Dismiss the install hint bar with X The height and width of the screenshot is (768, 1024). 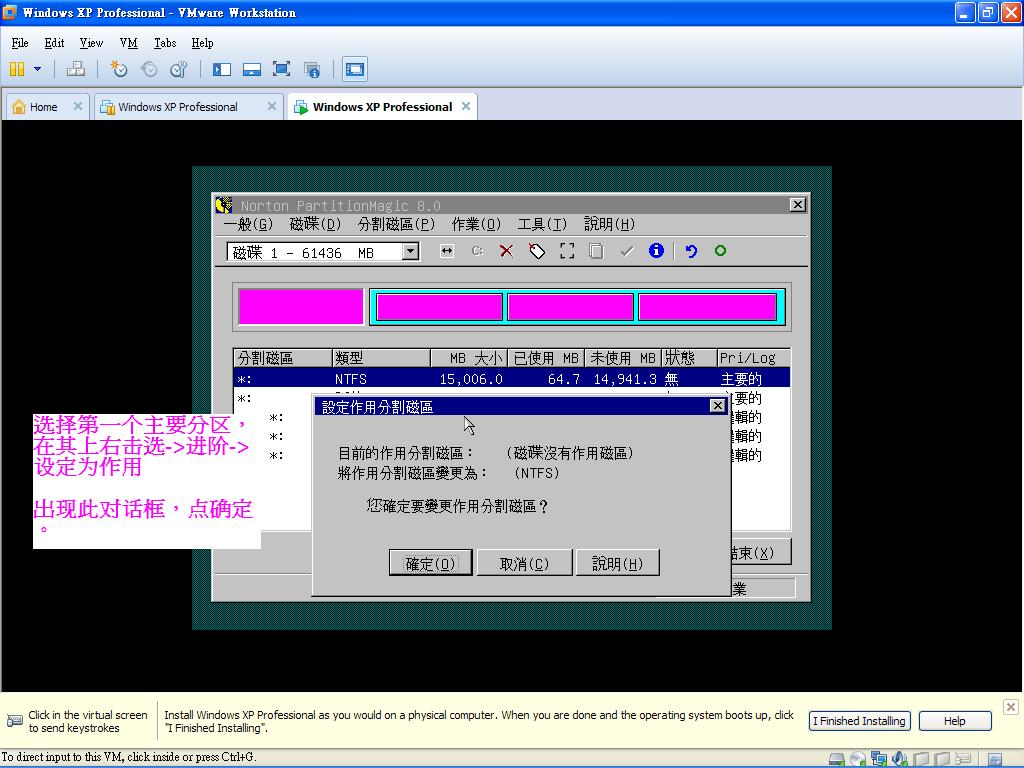1010,707
